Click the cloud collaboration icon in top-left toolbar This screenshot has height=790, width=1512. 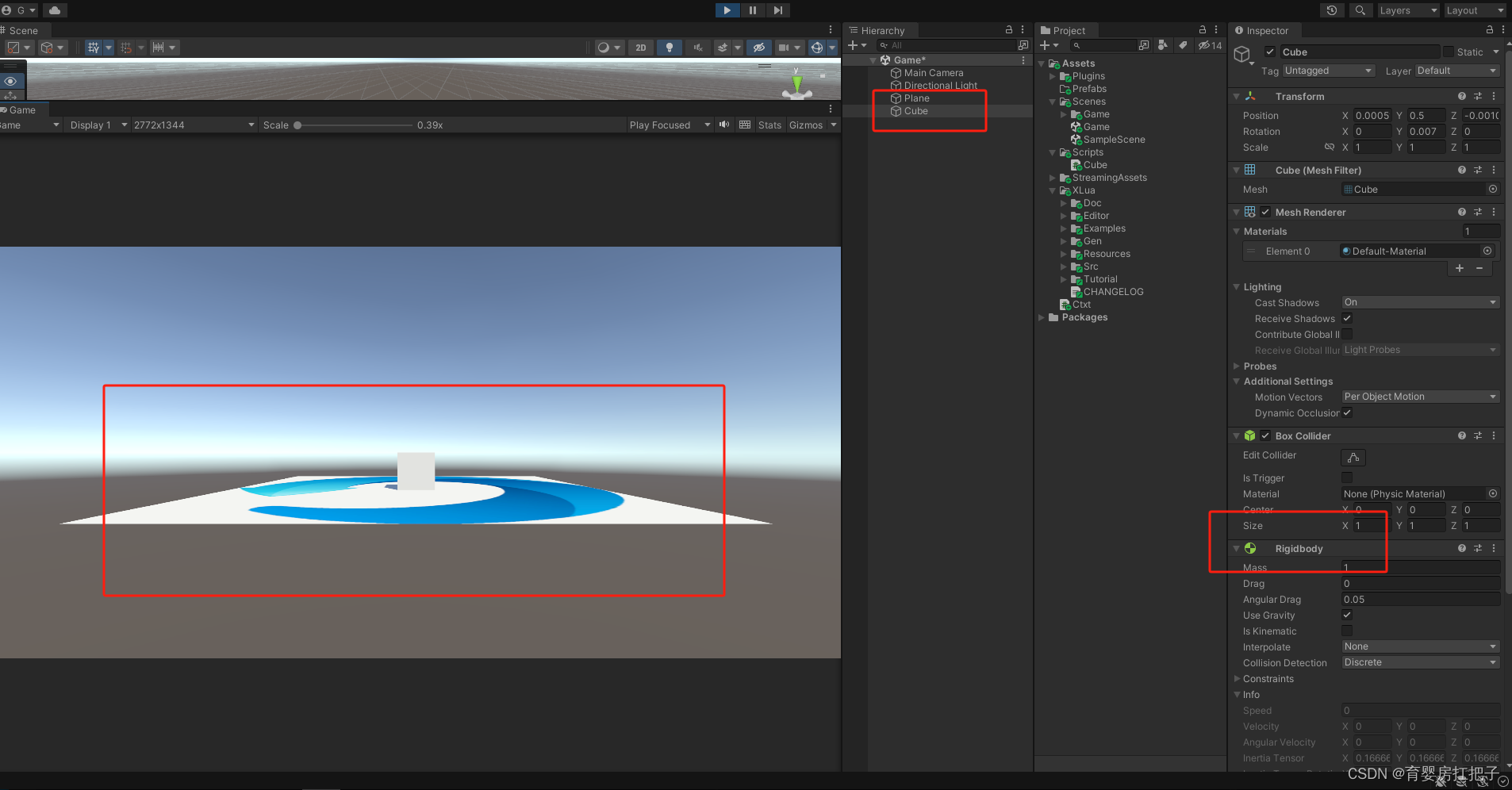click(x=54, y=10)
